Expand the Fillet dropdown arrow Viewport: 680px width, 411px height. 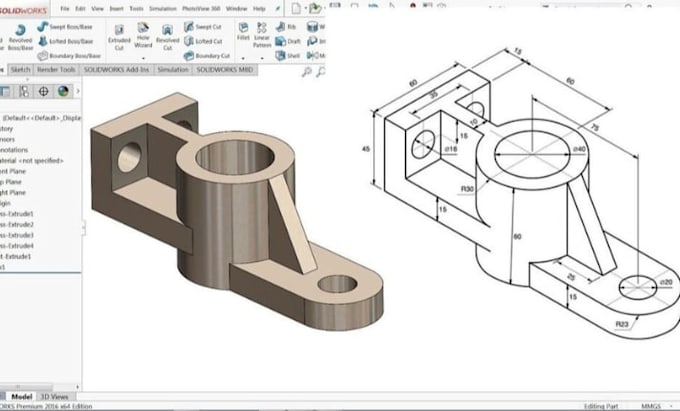[243, 59]
